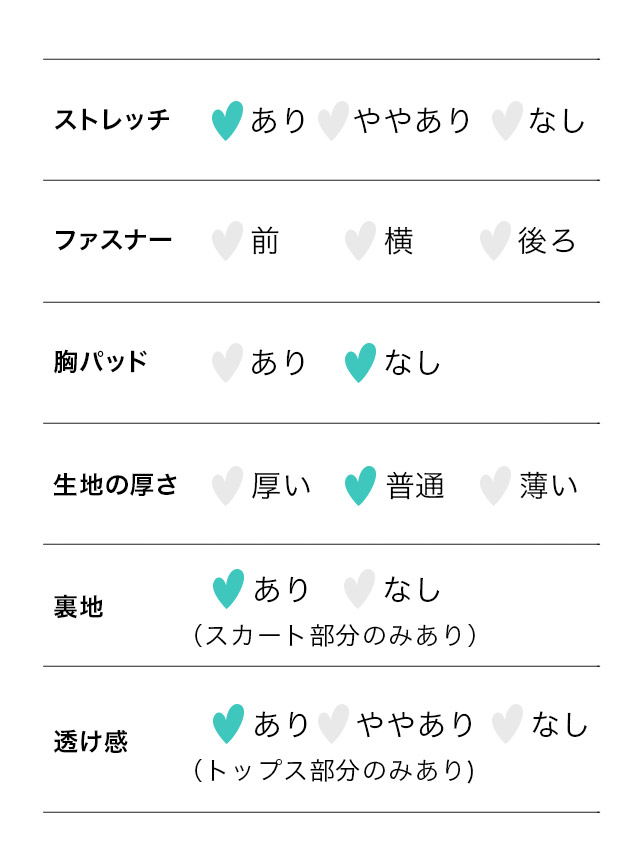The image size is (640, 854).
Task: Choose heart for 生地の厚さ 薄い
Action: point(495,486)
